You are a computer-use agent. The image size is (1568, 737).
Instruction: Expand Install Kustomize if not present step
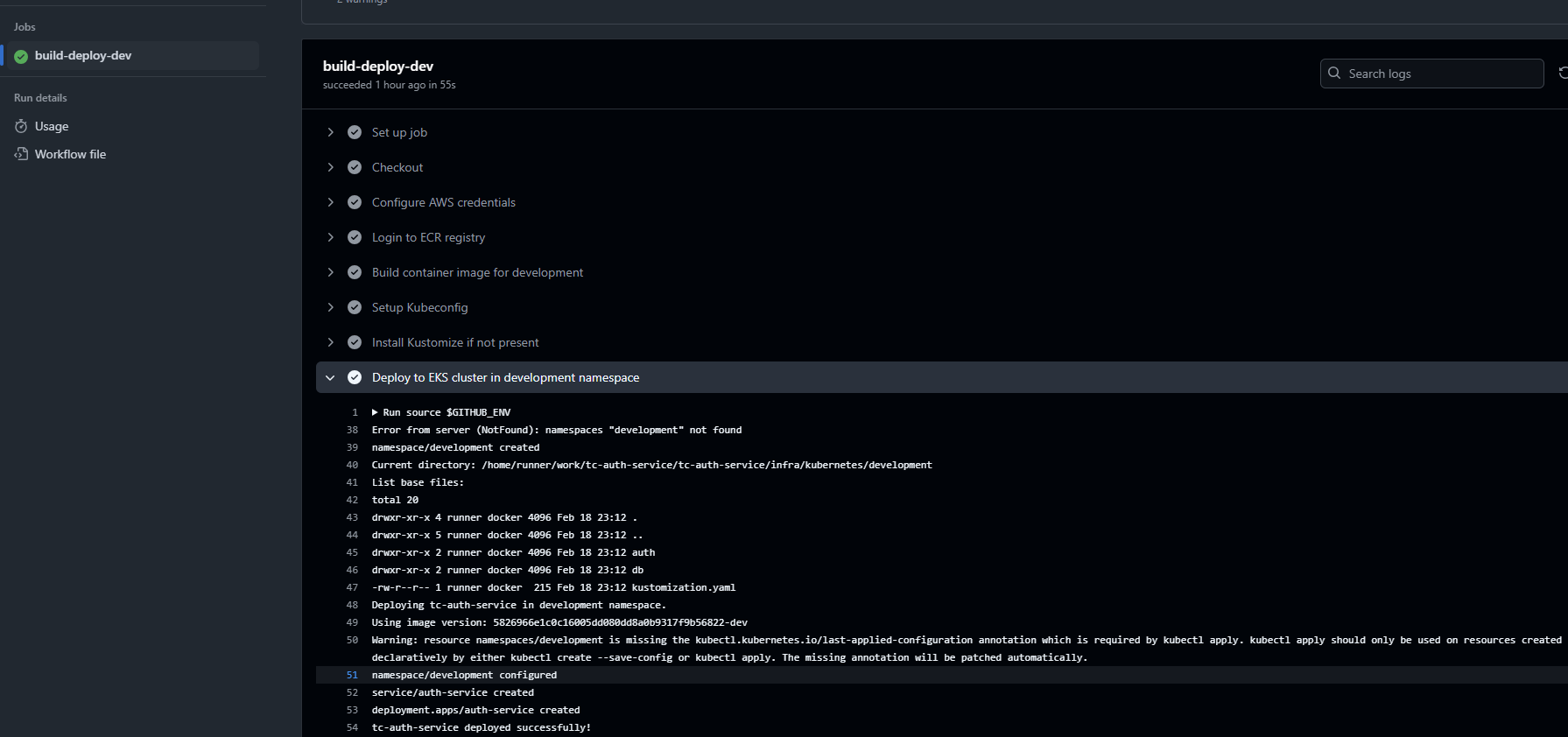[330, 342]
